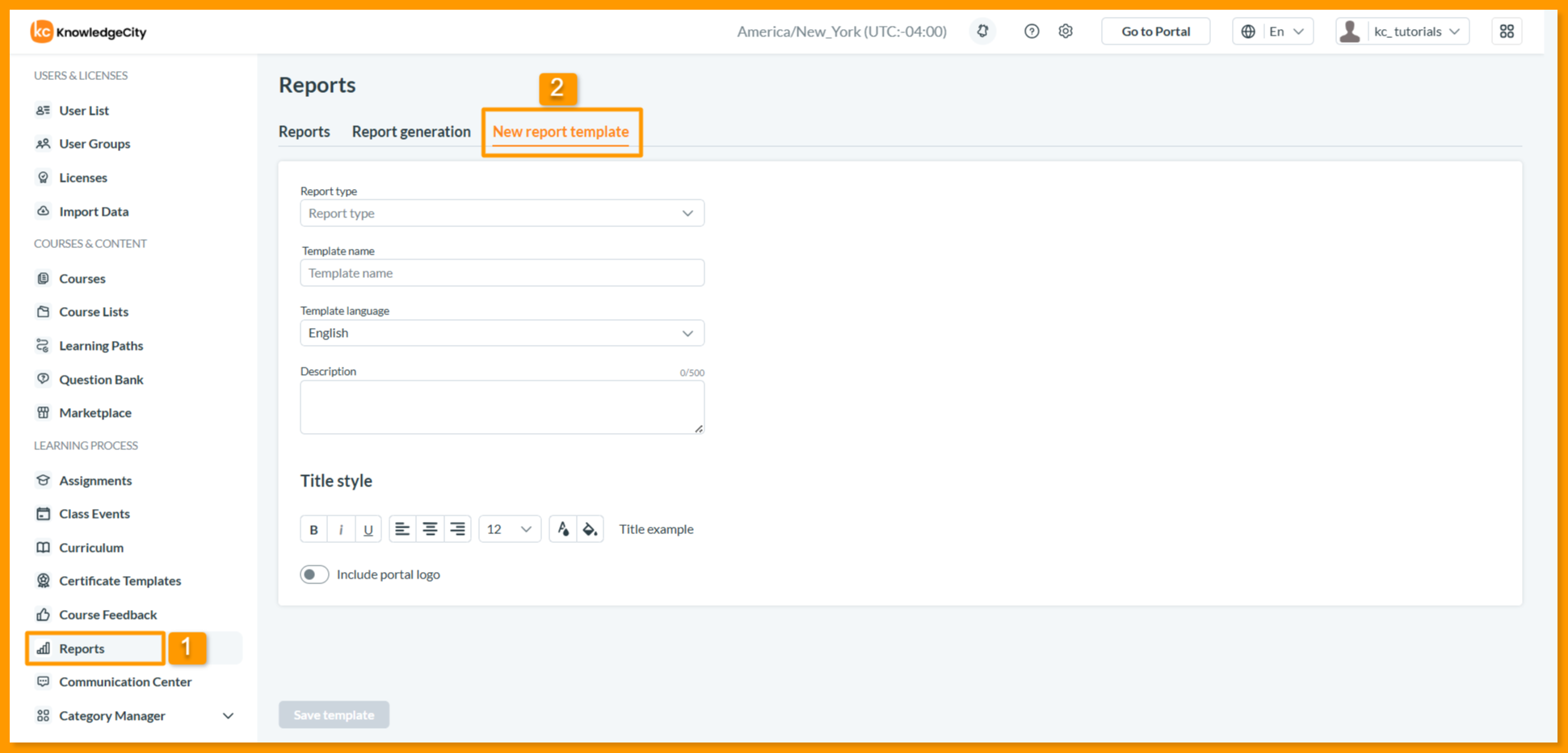Click the Description text area
Viewport: 1568px width, 753px height.
(502, 407)
